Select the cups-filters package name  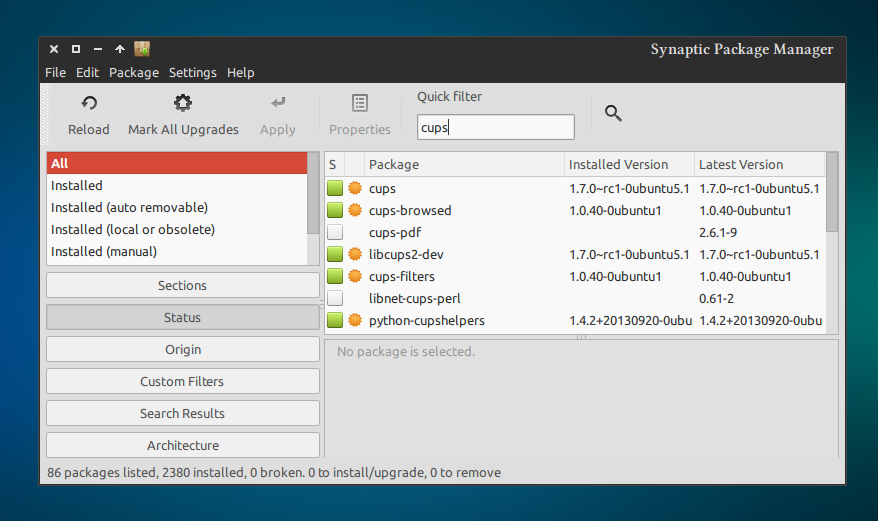click(401, 277)
